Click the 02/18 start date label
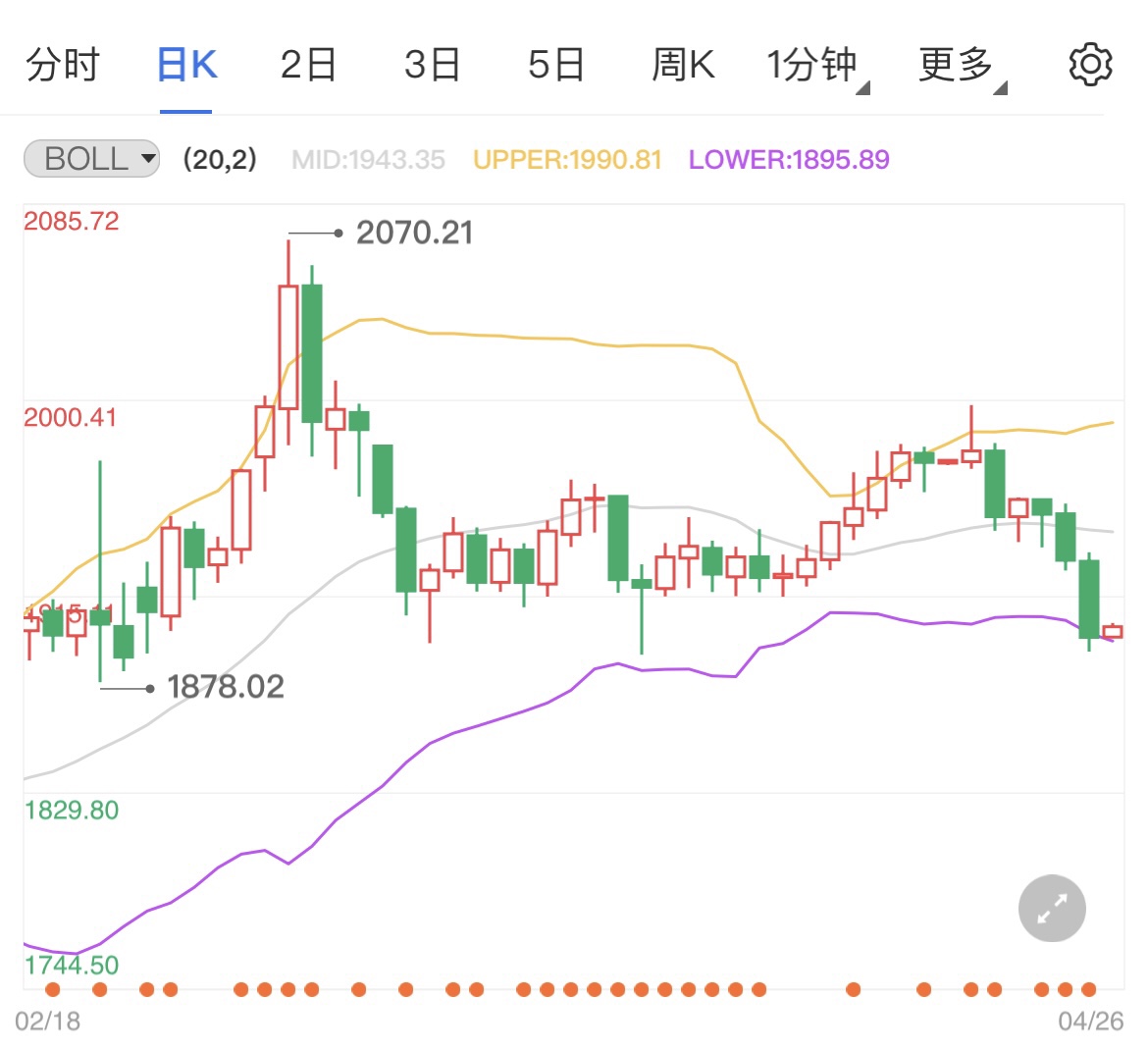Image resolution: width=1148 pixels, height=1050 pixels. point(48,1021)
